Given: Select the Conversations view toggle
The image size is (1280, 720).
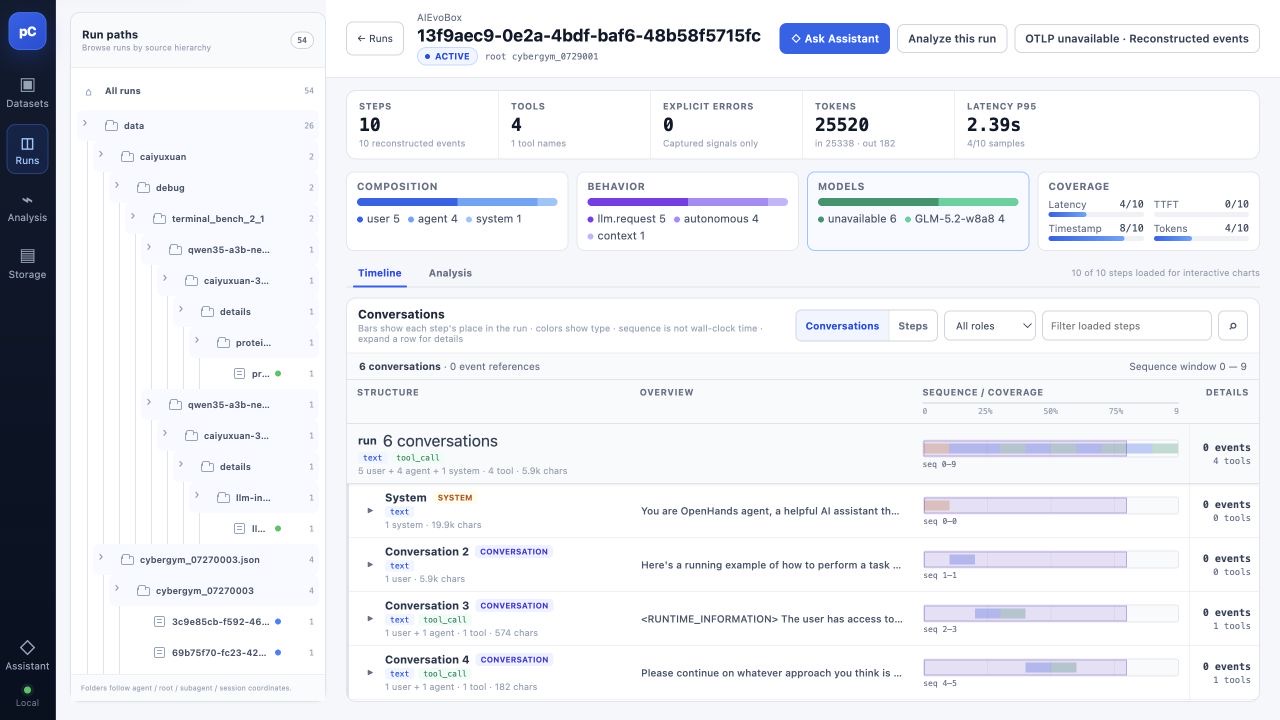Looking at the screenshot, I should (x=842, y=326).
